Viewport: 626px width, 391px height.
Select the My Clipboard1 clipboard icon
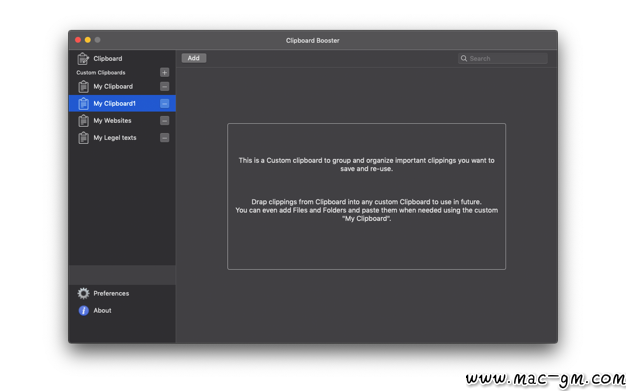(x=83, y=103)
